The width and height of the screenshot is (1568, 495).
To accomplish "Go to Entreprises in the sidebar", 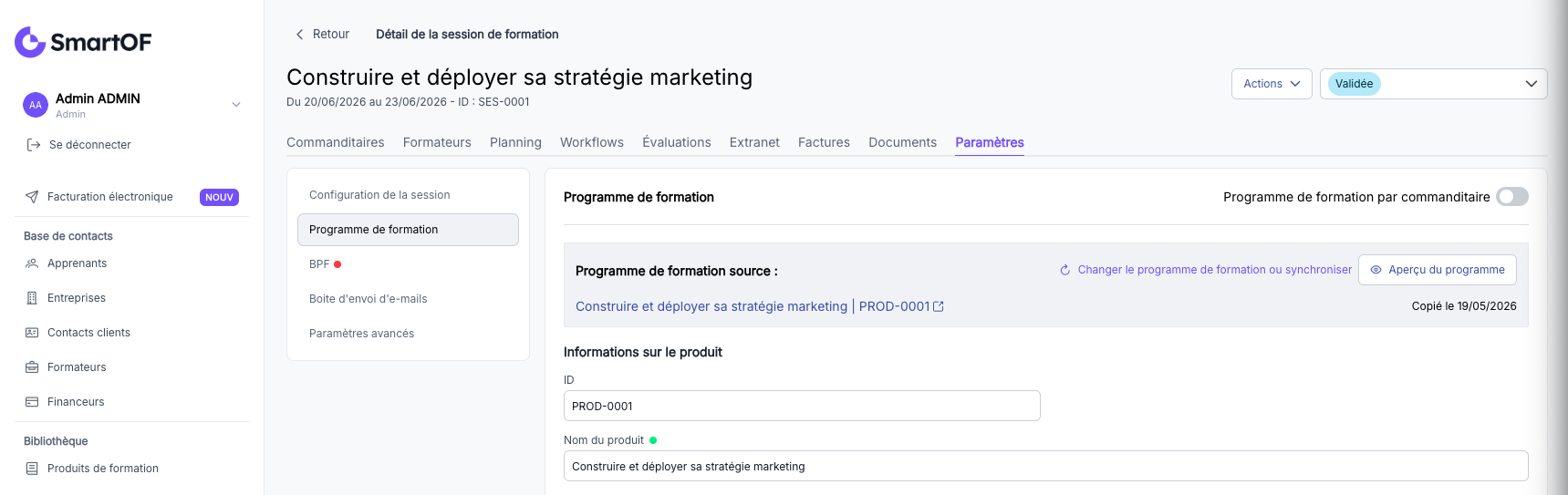I will pos(77,298).
